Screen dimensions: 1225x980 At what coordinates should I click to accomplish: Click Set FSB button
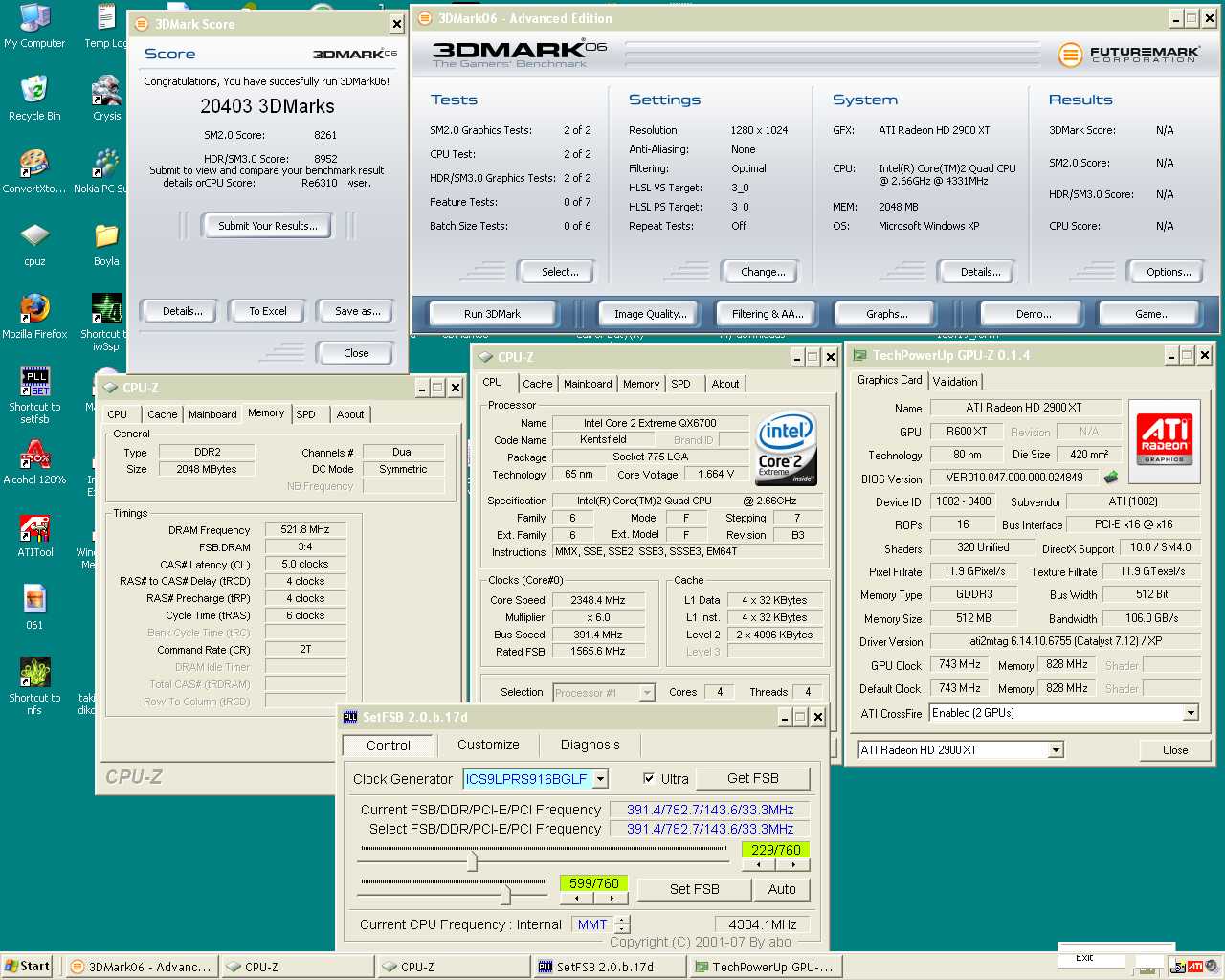(695, 889)
